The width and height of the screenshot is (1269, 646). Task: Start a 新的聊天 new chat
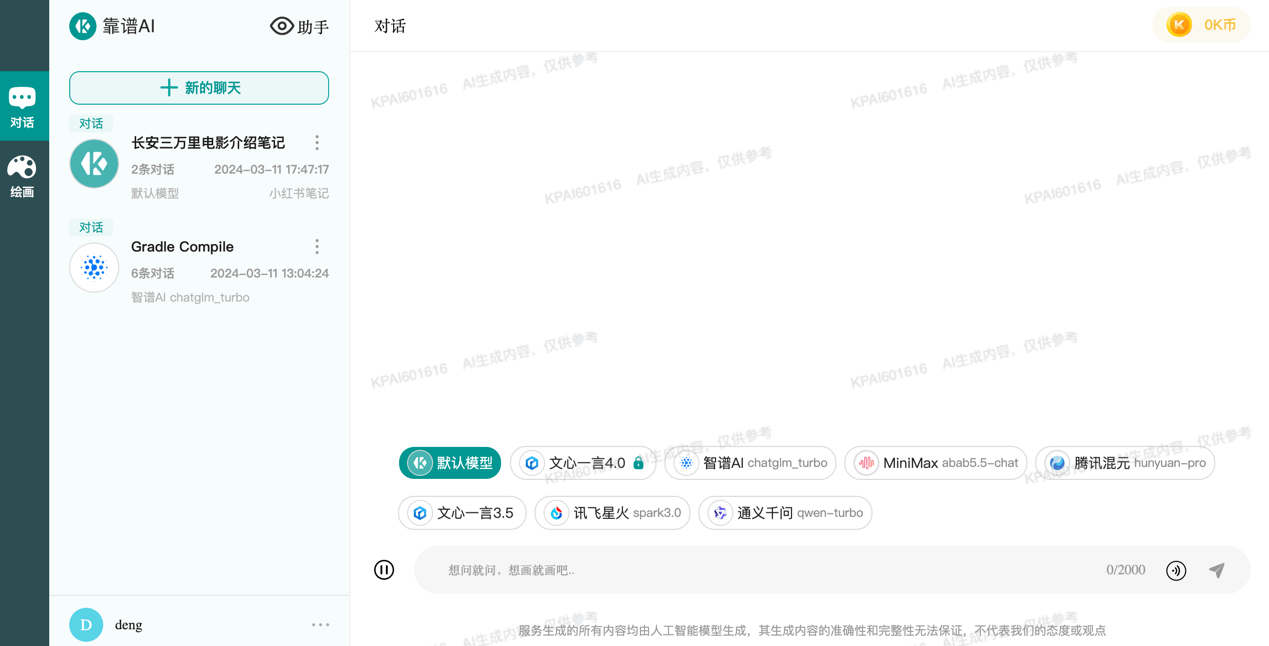click(x=199, y=88)
